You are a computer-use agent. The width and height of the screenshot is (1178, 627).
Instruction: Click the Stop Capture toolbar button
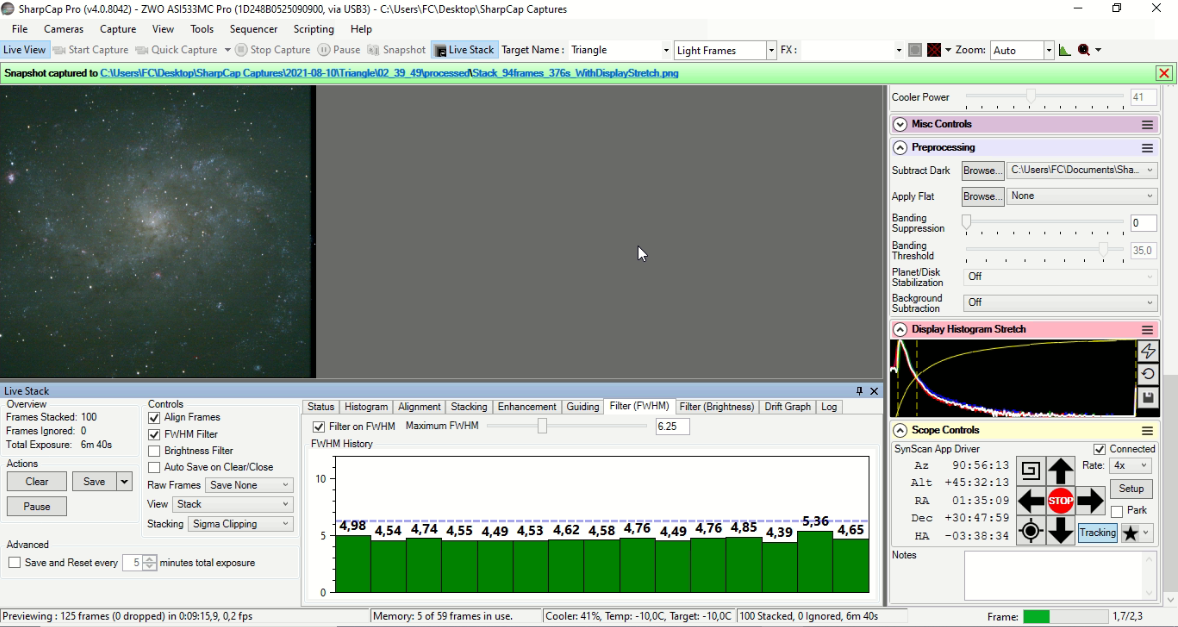coord(272,50)
